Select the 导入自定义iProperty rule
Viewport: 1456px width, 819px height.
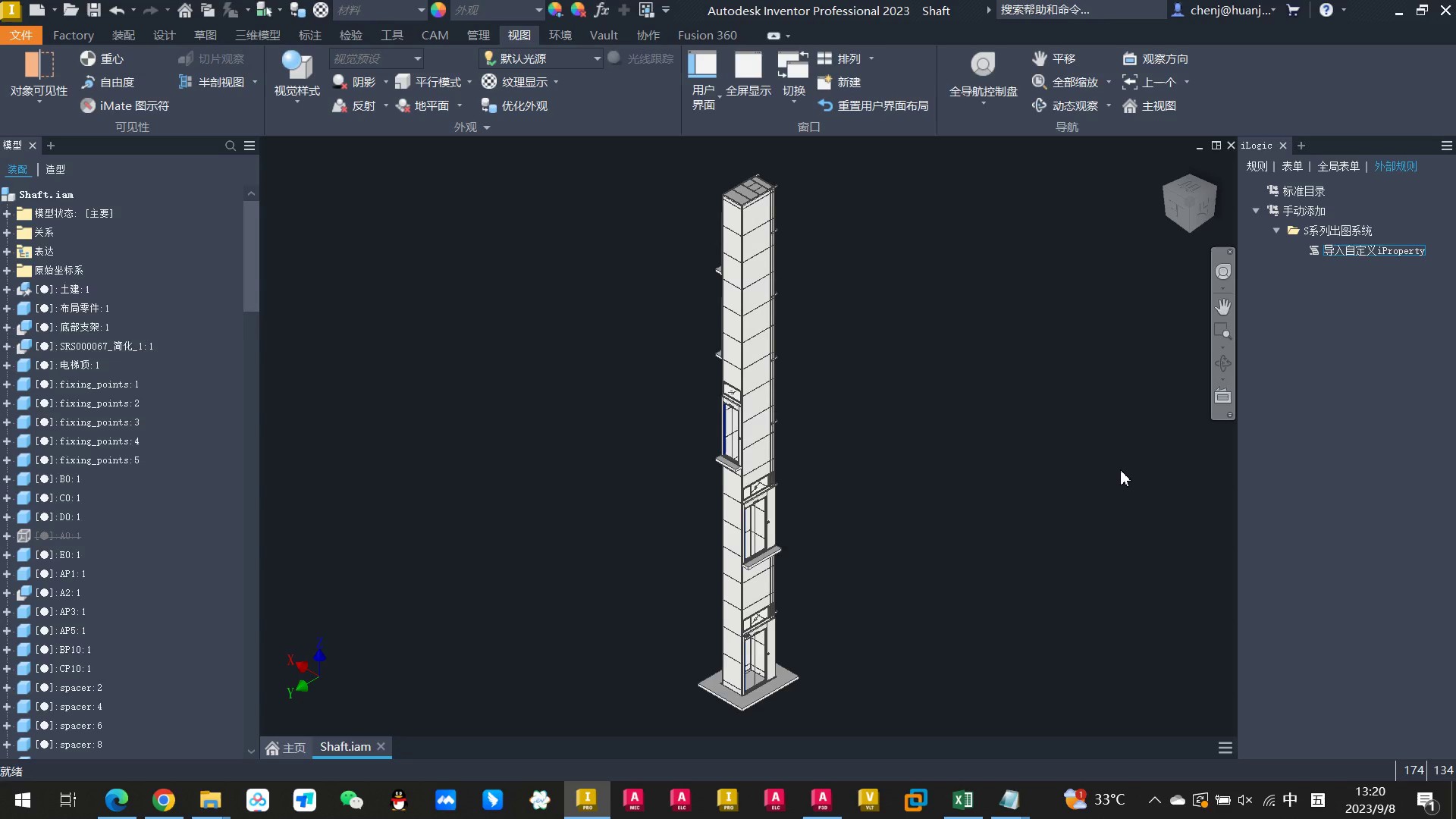[1373, 250]
